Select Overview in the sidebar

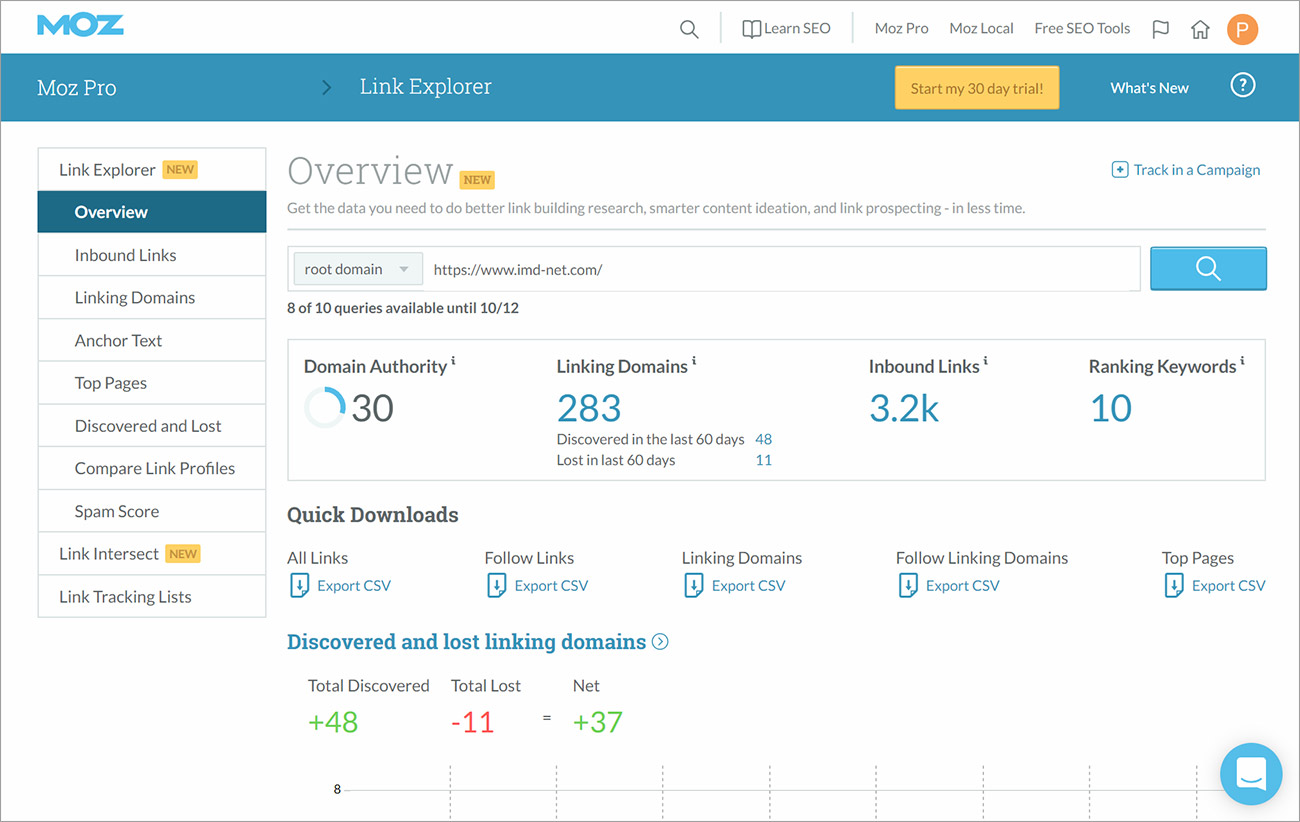(x=152, y=212)
